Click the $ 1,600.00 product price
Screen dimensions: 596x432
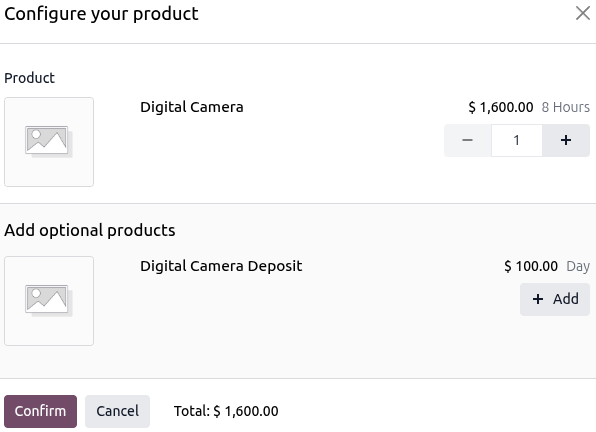click(x=501, y=107)
